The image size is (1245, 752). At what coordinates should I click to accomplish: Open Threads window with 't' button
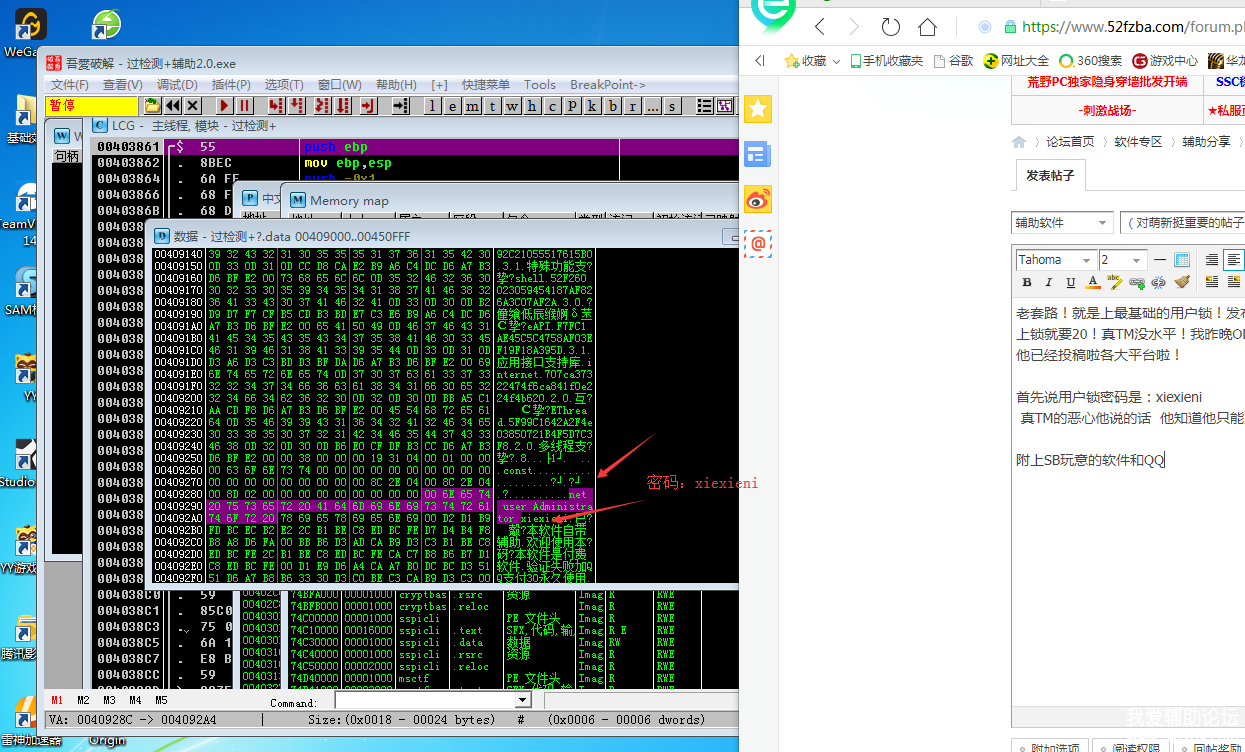click(492, 105)
